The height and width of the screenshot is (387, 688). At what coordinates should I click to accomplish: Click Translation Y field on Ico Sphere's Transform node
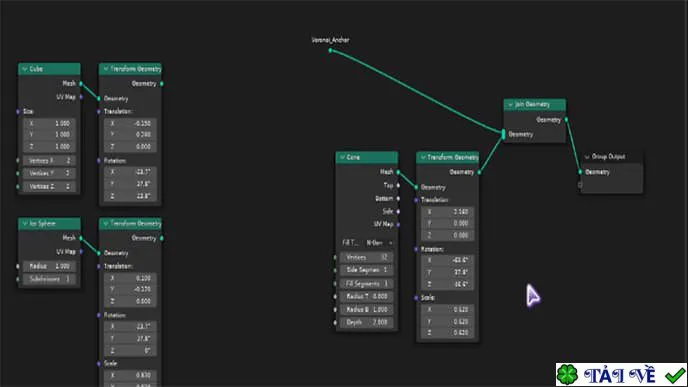click(x=130, y=290)
